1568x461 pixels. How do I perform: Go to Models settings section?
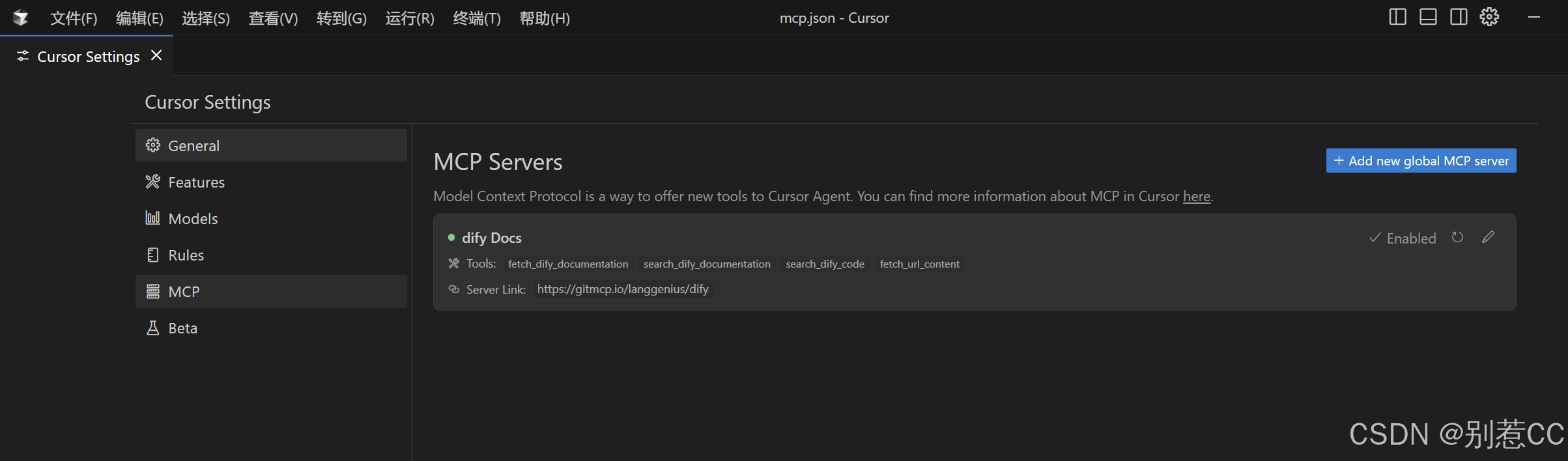coord(271,218)
